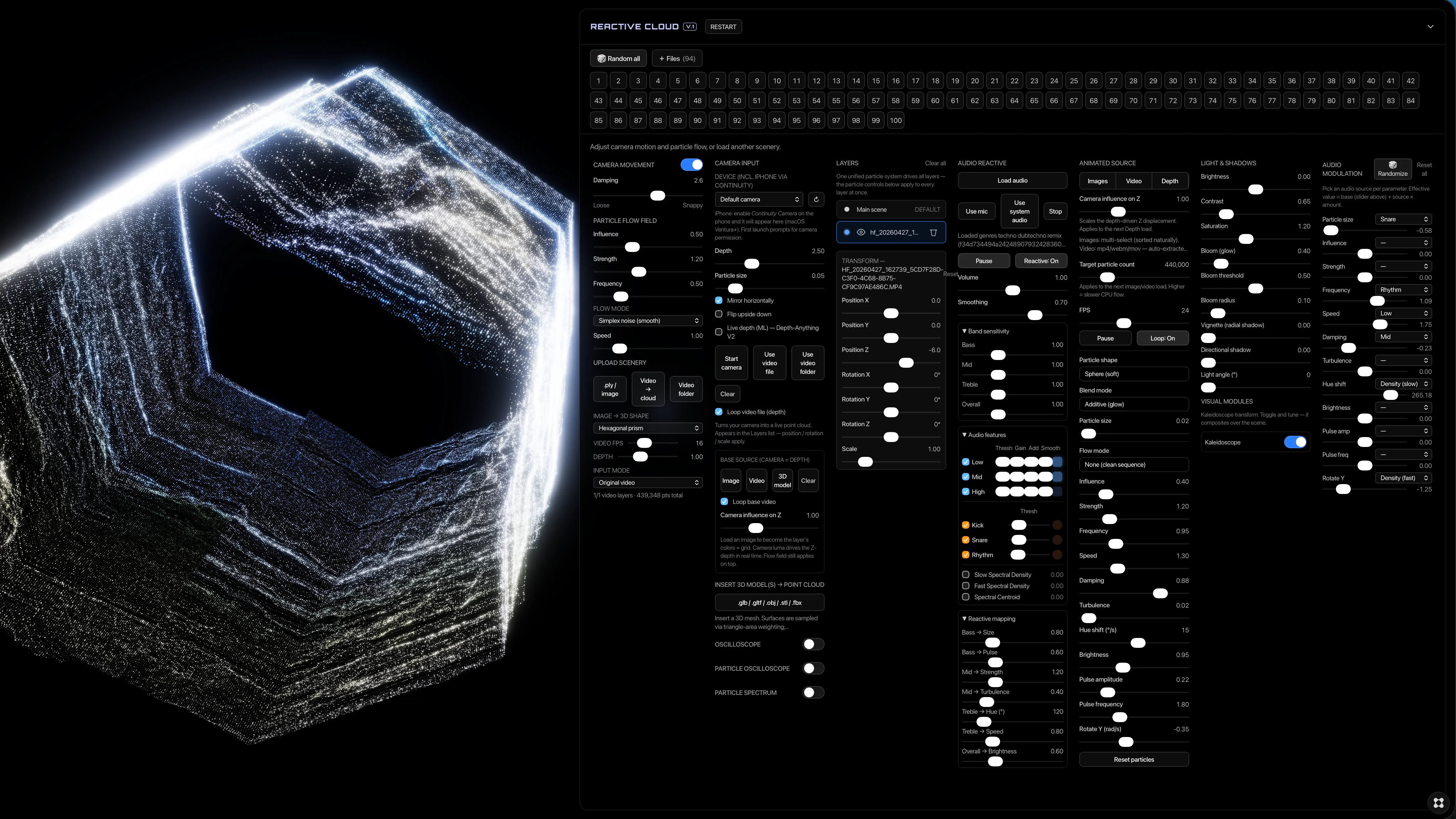The width and height of the screenshot is (1456, 819).
Task: Click Load audio
Action: [x=1012, y=180]
